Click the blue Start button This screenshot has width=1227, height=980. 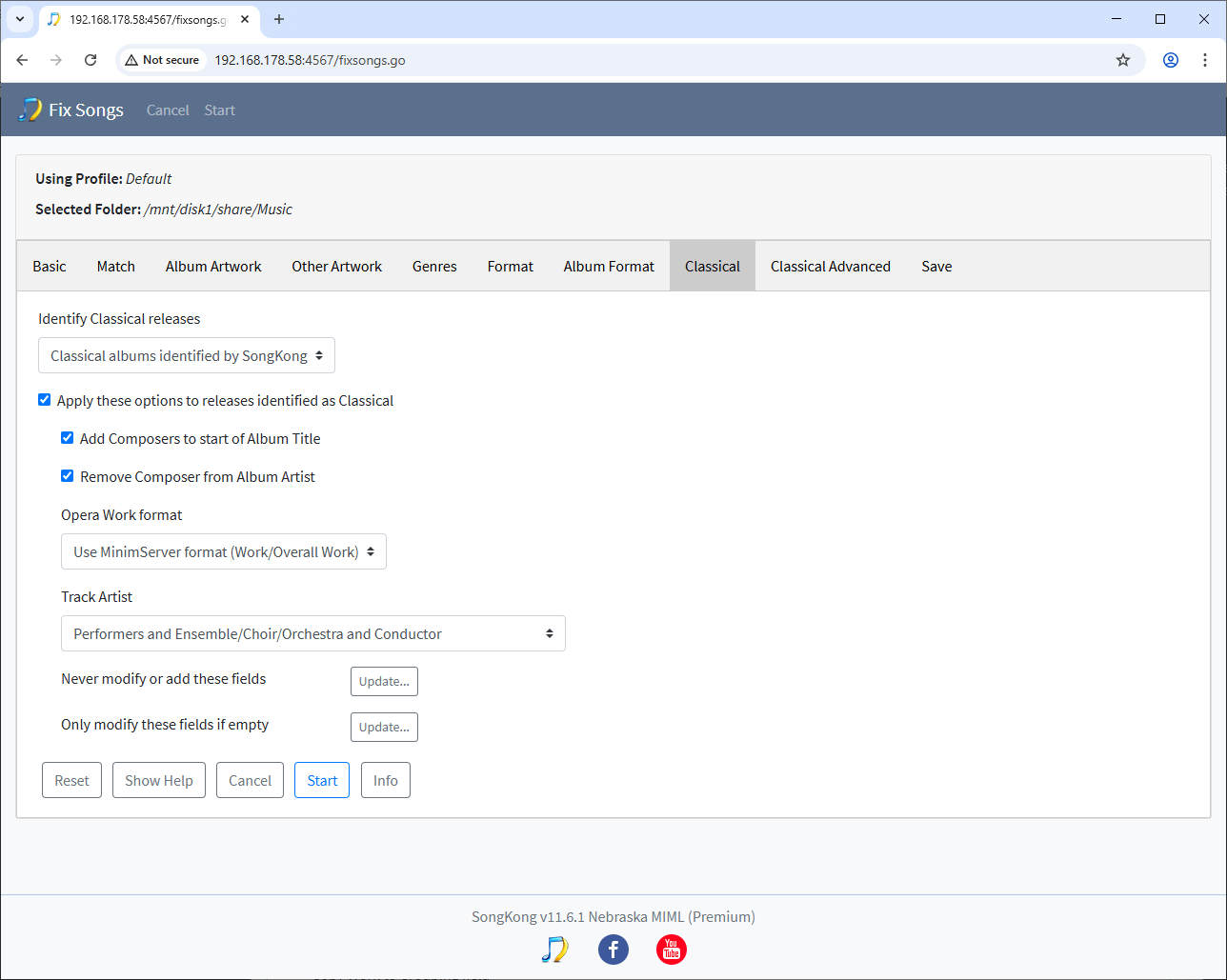coord(322,780)
